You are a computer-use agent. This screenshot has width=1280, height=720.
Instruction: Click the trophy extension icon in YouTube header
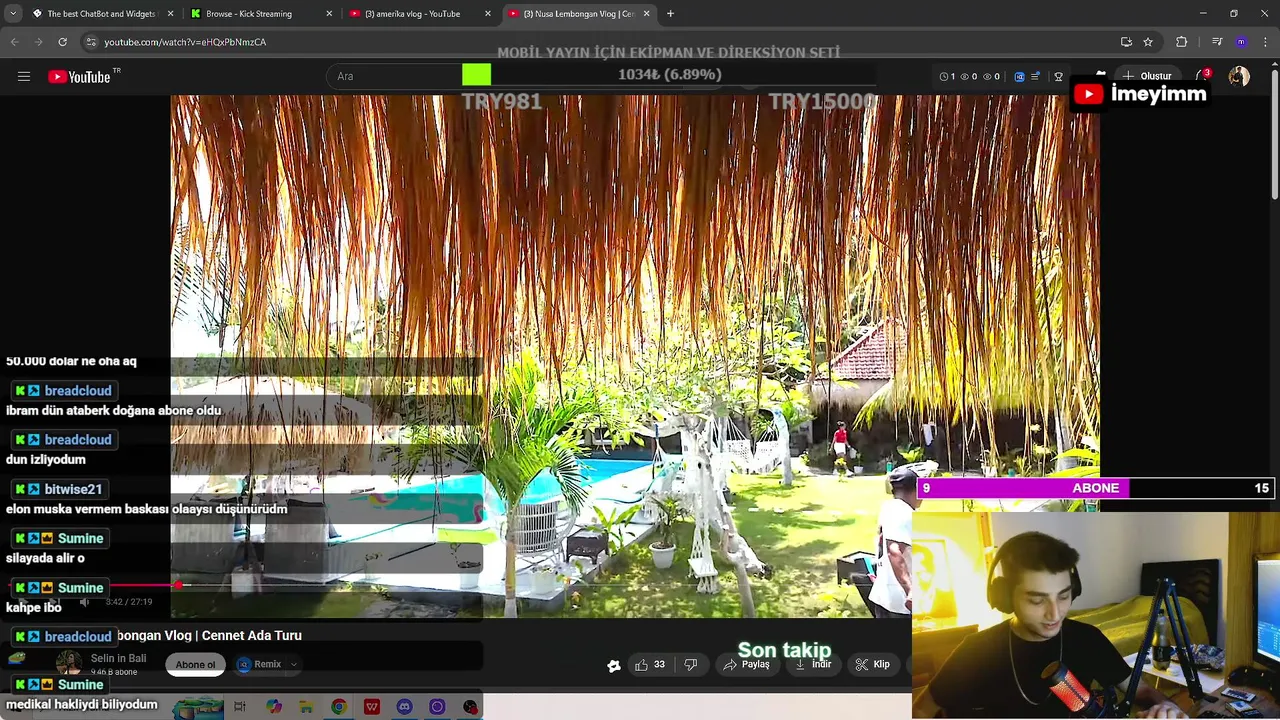1059,77
